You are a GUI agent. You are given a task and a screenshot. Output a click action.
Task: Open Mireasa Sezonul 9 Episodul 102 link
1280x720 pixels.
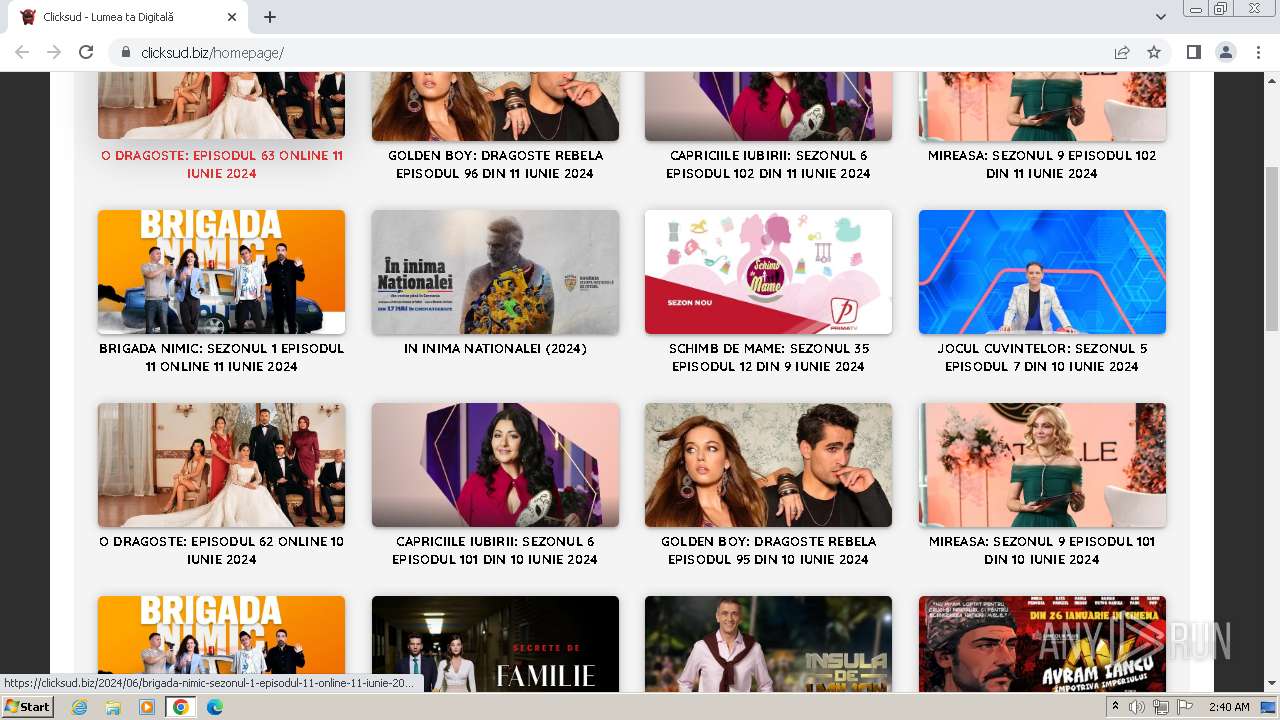[x=1042, y=165]
